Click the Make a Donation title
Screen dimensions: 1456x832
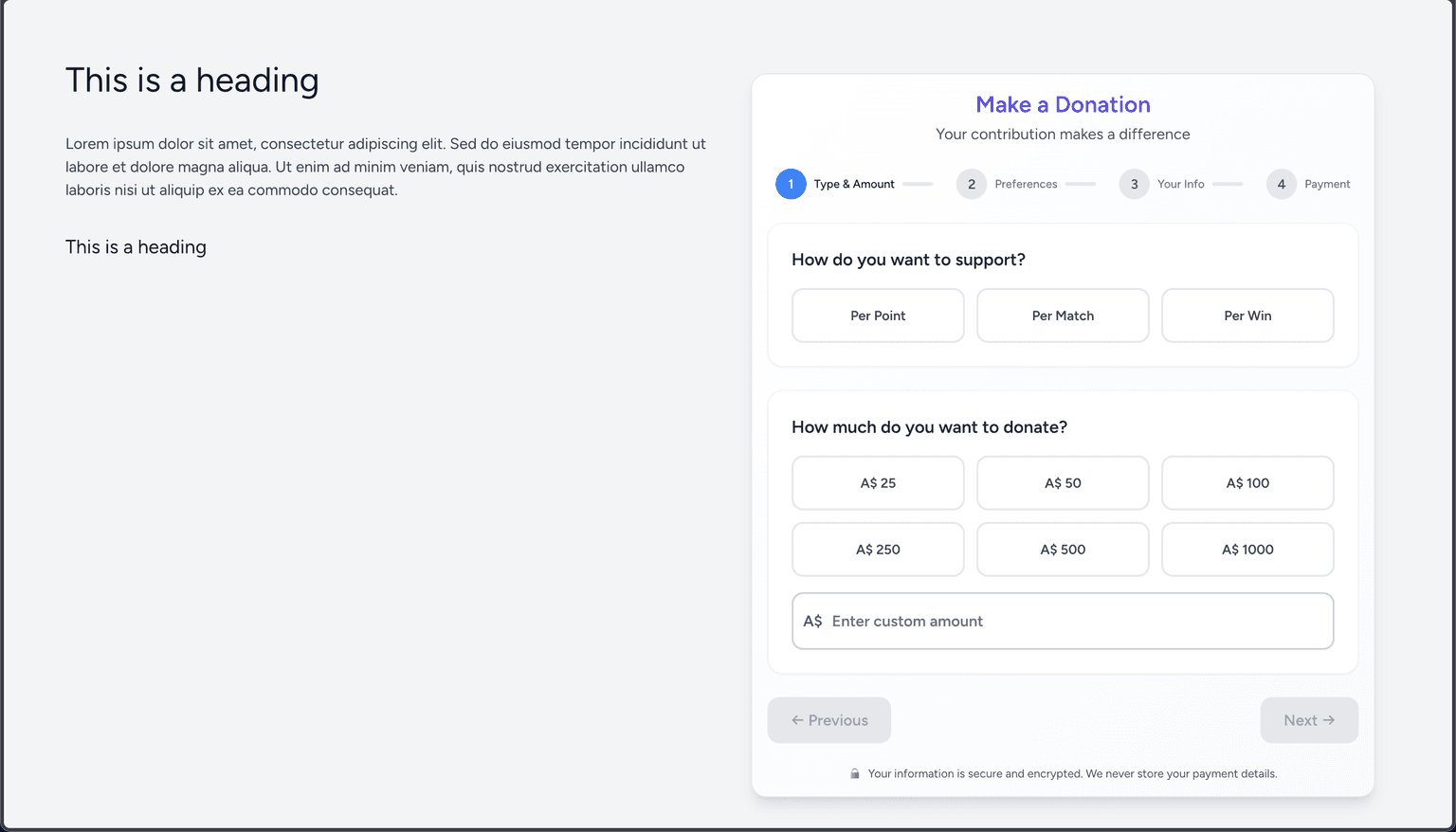click(1063, 105)
